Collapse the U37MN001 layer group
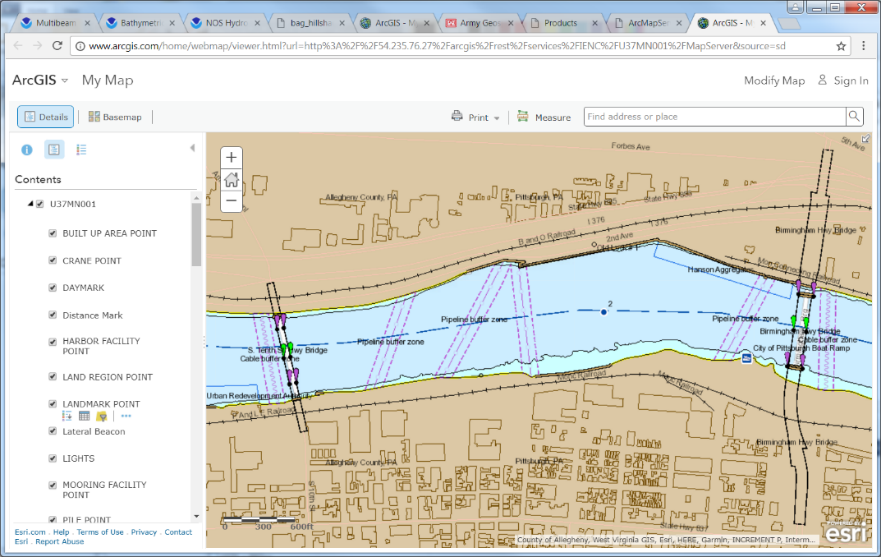This screenshot has width=881, height=557. 29,205
